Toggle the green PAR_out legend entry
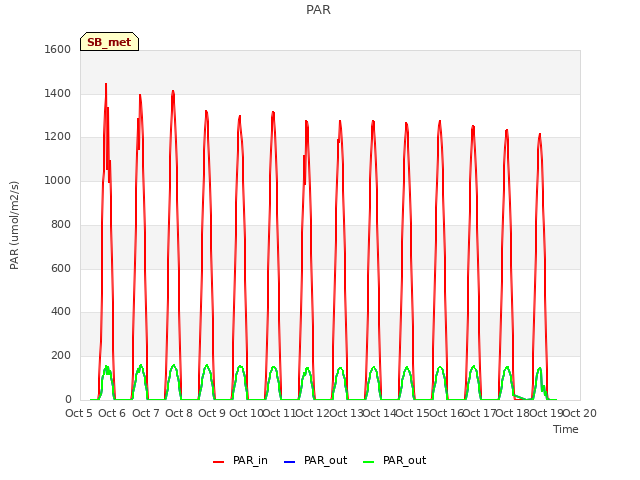The height and width of the screenshot is (480, 640). coord(394,460)
